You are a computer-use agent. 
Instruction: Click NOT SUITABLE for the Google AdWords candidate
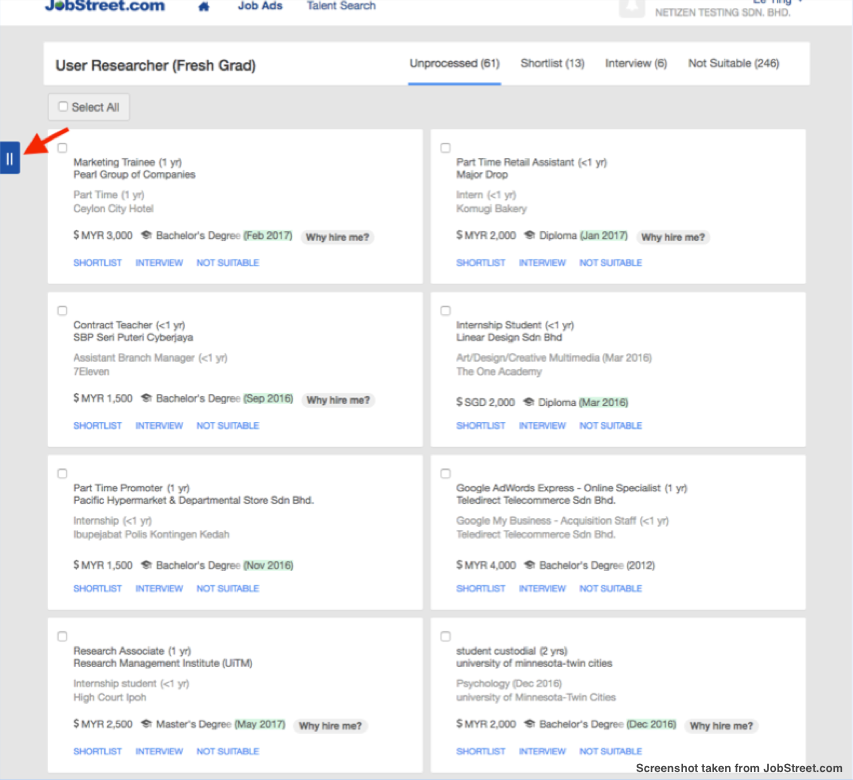pos(610,588)
